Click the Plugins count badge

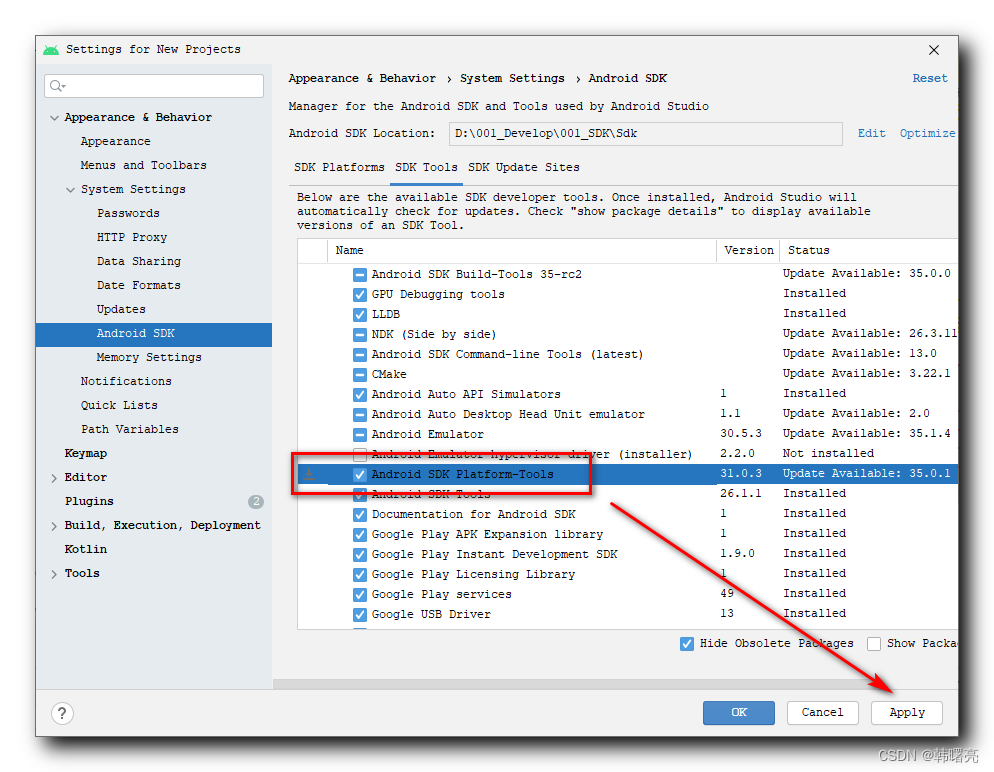tap(255, 501)
